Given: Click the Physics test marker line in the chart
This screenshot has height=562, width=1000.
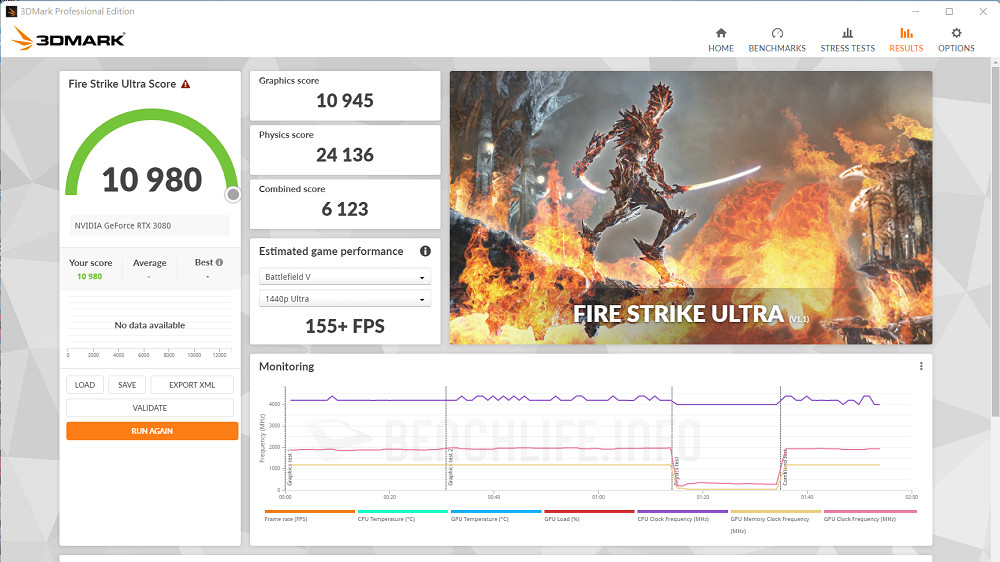Looking at the screenshot, I should click(x=672, y=438).
